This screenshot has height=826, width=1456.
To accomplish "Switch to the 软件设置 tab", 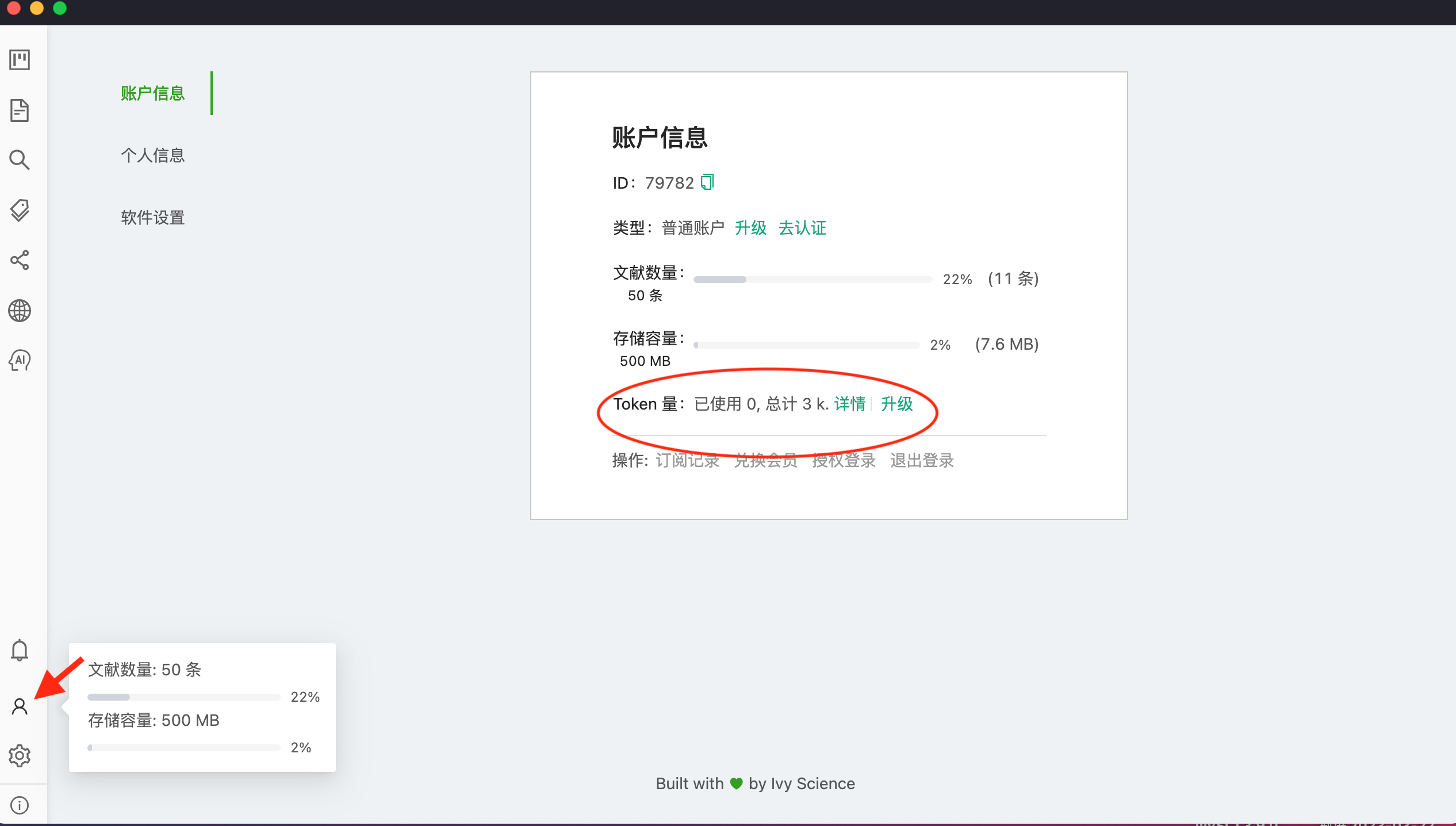I will (152, 217).
